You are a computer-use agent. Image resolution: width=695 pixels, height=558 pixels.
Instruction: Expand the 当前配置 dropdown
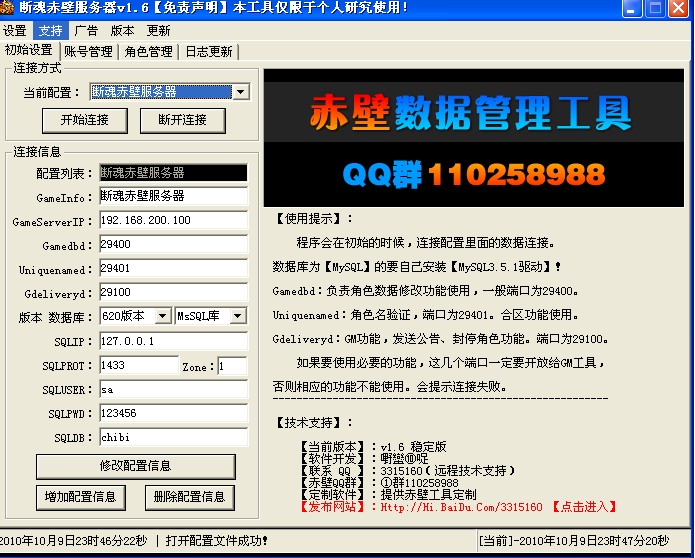coord(241,92)
